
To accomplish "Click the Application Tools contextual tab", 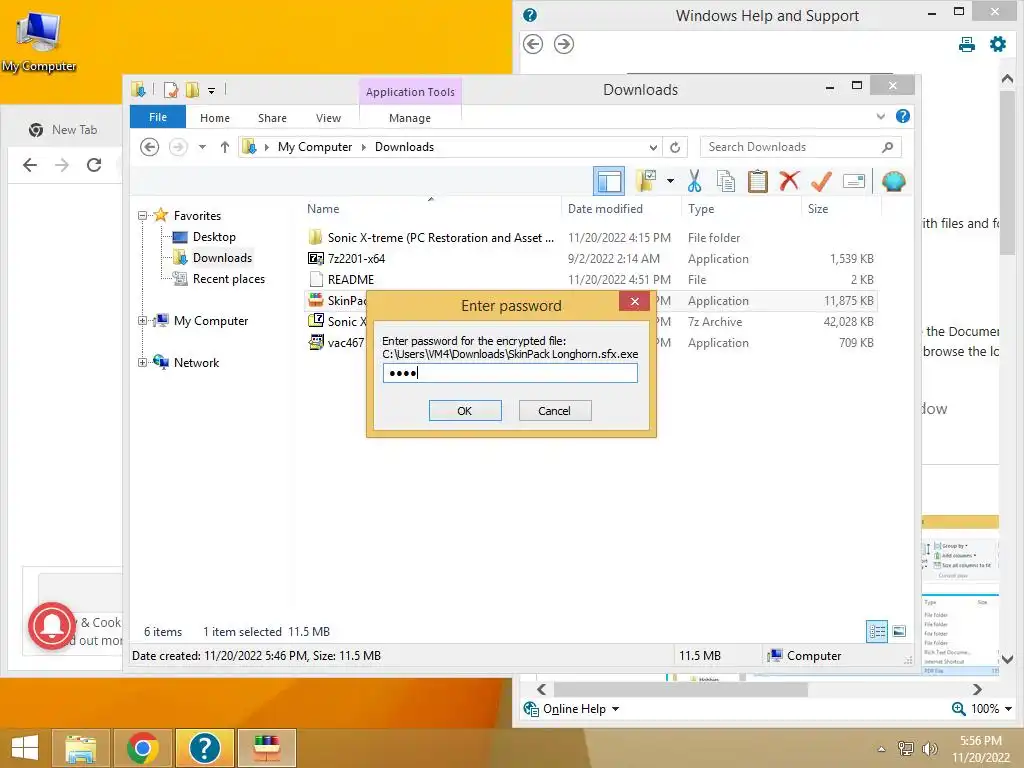I will point(410,92).
